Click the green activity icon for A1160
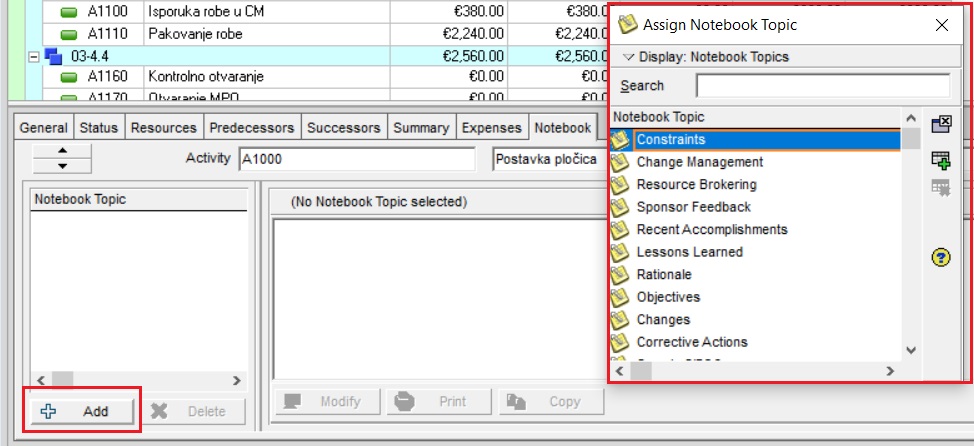This screenshot has width=974, height=446. [x=69, y=76]
